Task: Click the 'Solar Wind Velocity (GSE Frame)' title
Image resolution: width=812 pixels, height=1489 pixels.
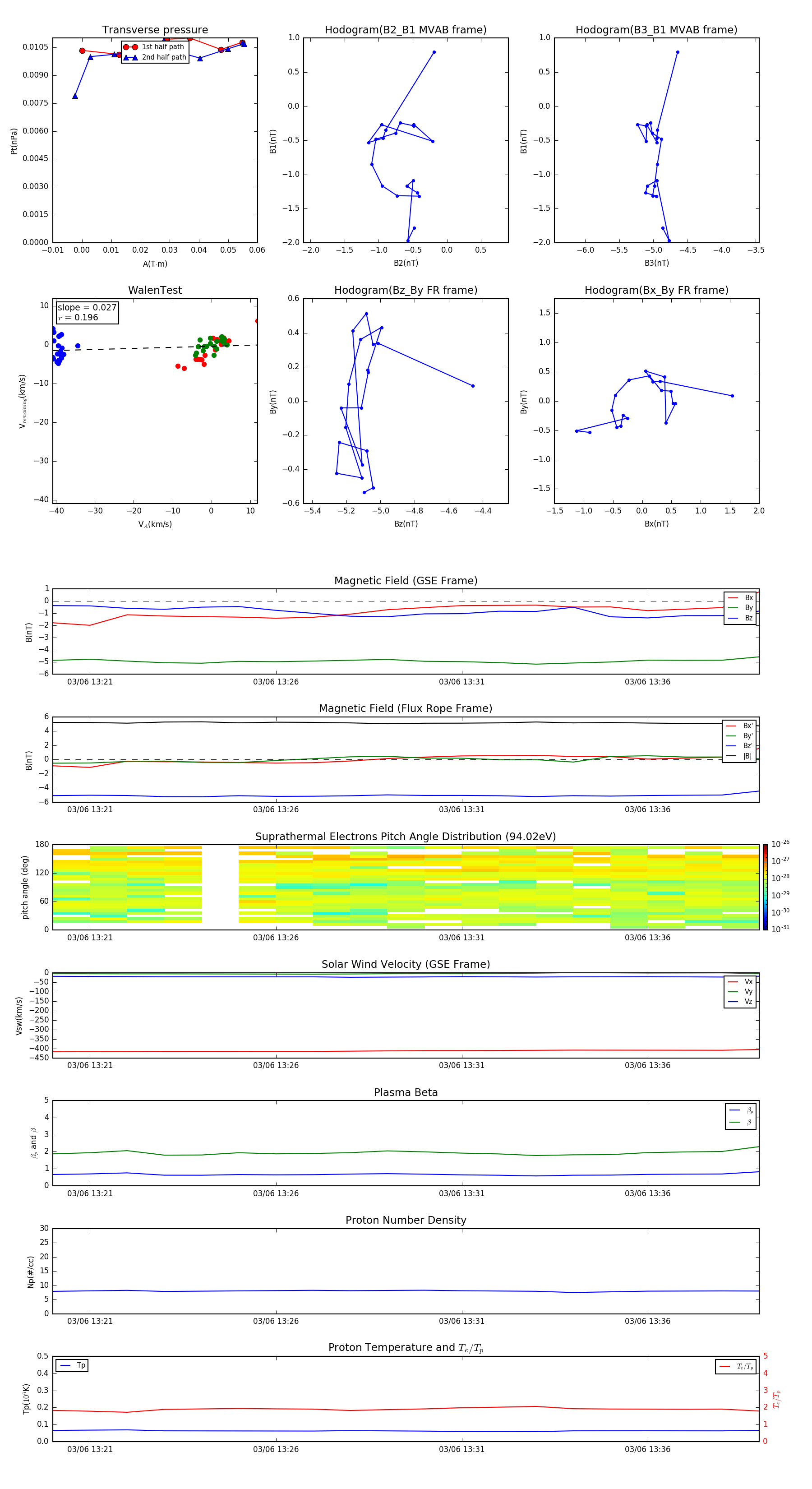Action: [406, 964]
